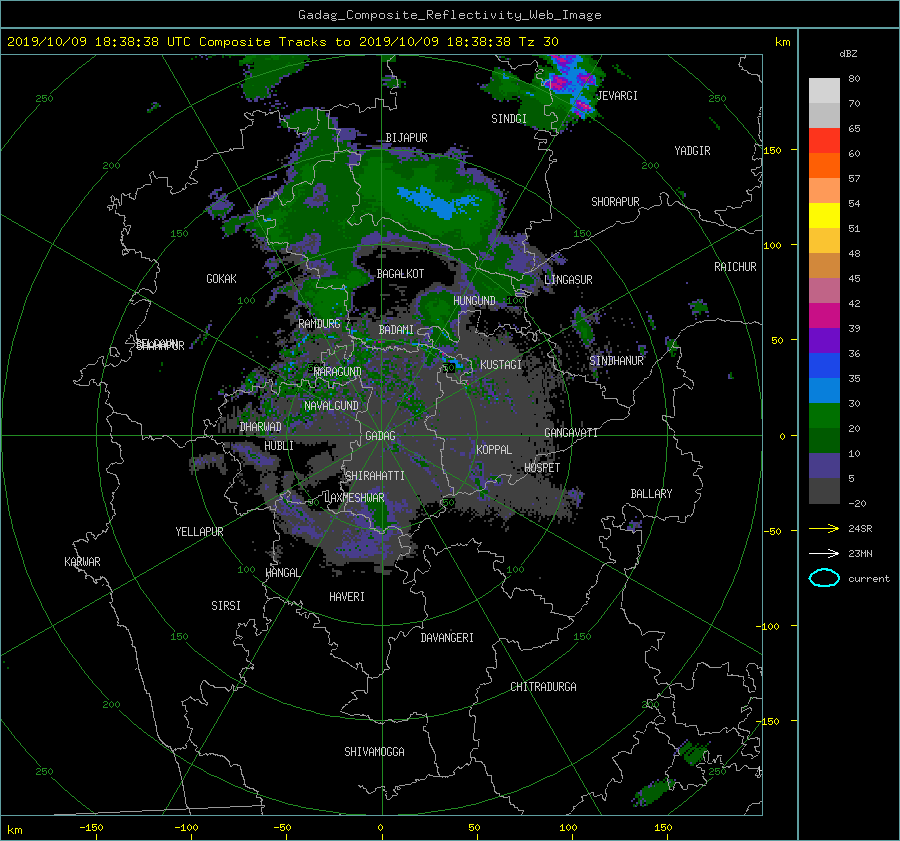Screen dimensions: 900x841
Task: Click the DAVANGERI label
Action: coord(447,638)
